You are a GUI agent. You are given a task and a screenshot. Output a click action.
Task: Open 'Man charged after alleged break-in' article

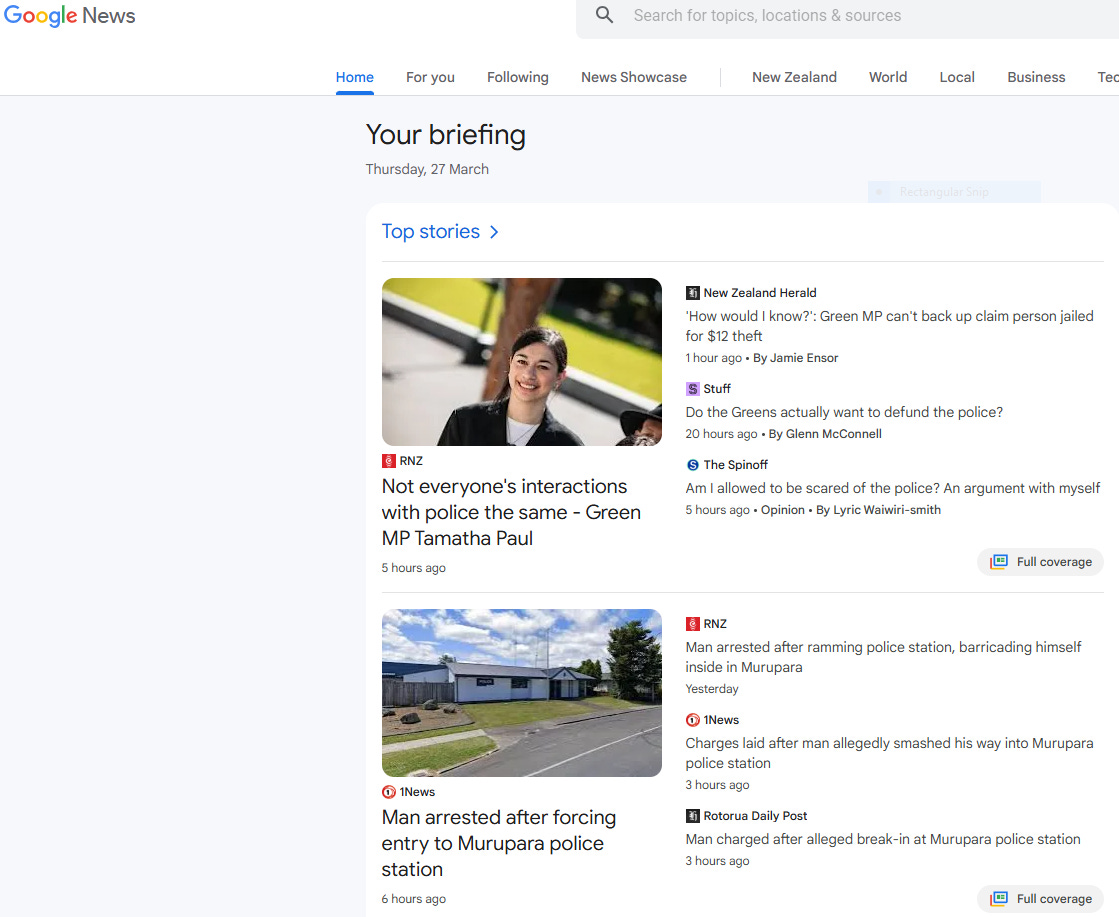coord(883,839)
